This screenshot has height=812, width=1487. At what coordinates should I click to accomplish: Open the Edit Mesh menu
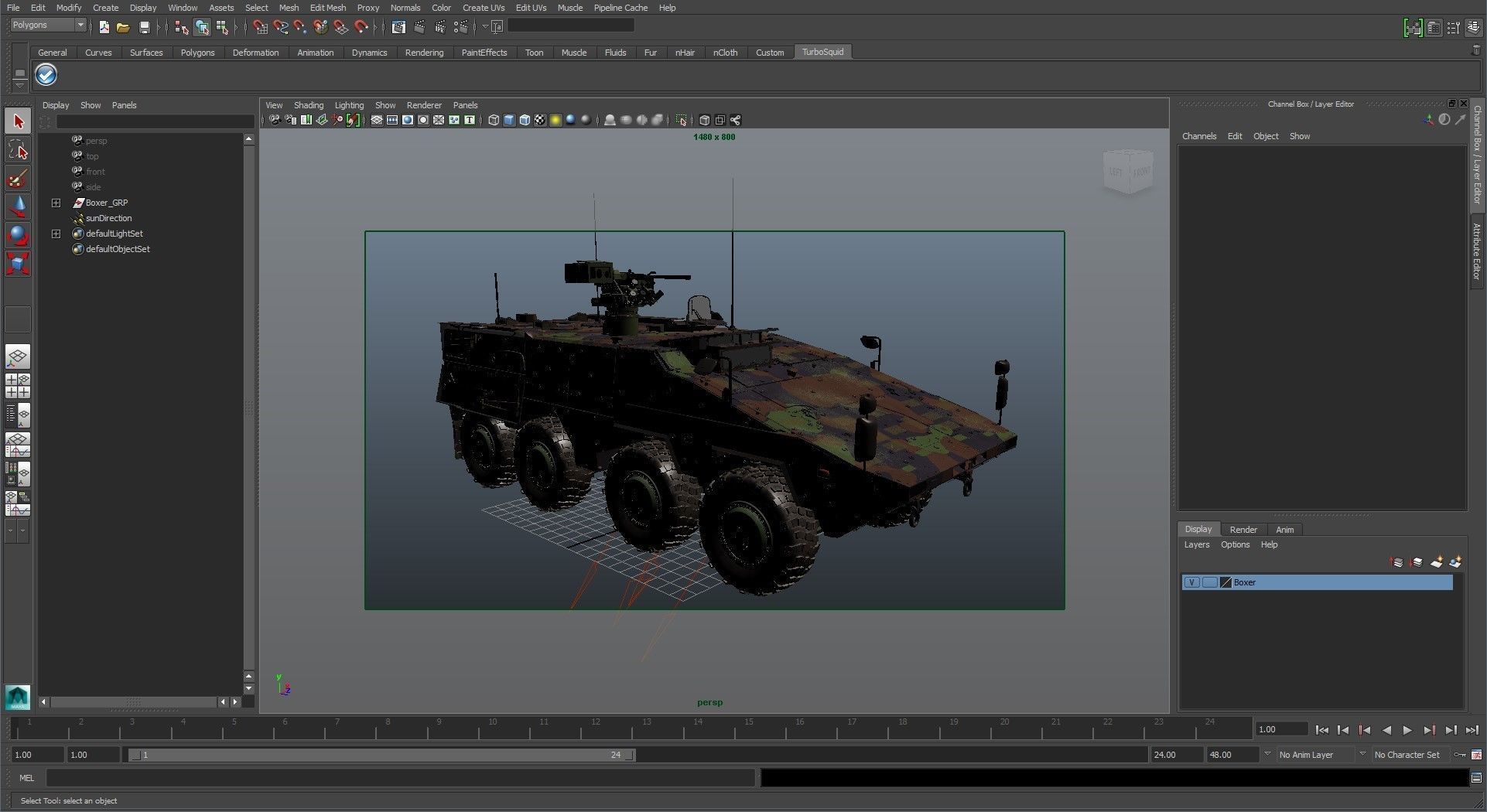click(x=328, y=8)
